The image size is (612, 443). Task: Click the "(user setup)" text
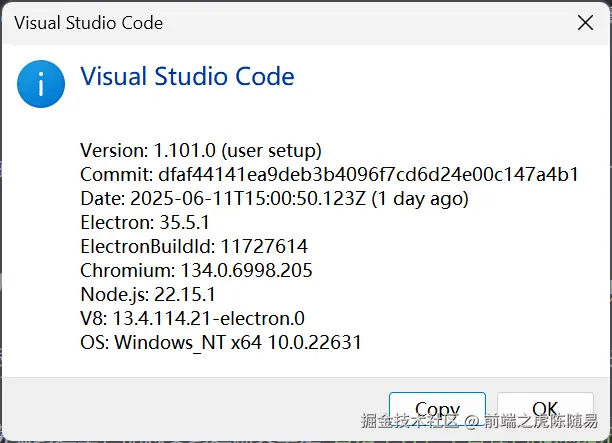click(x=271, y=151)
